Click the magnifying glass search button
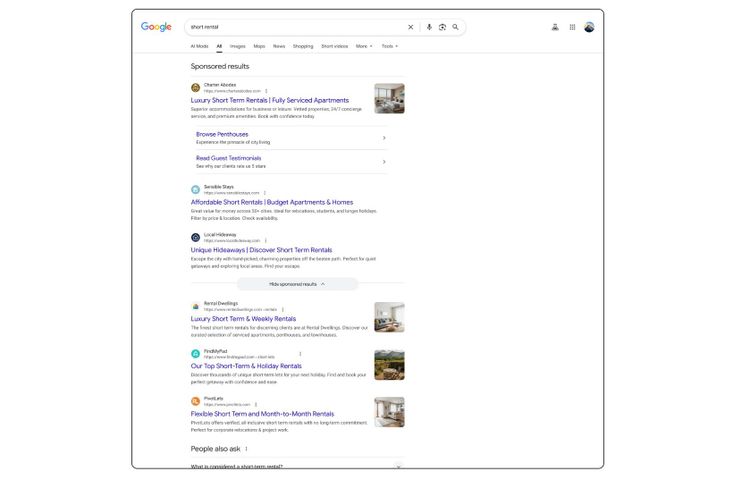750x478 pixels. tap(455, 27)
